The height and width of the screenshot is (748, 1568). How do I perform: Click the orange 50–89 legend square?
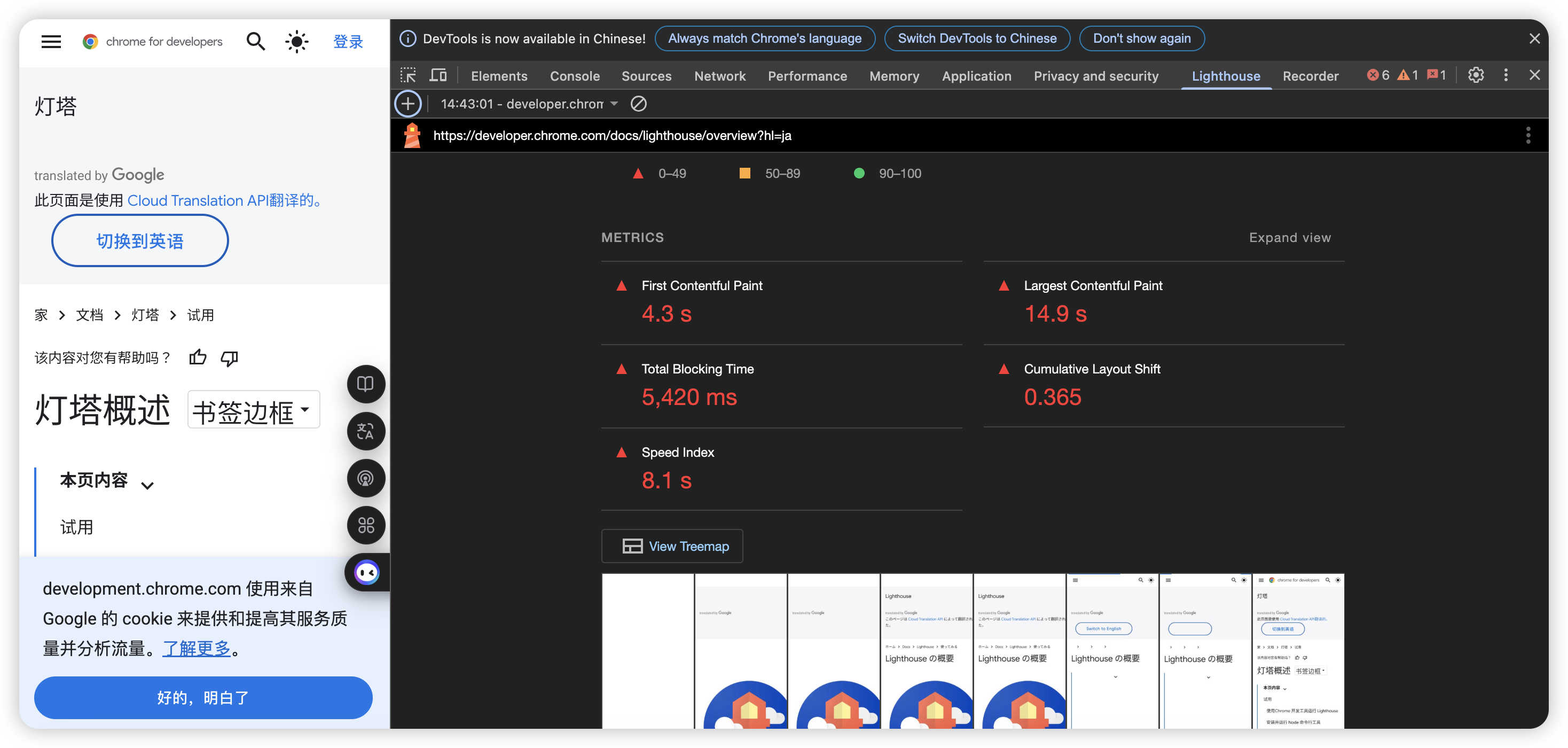pyautogui.click(x=744, y=173)
